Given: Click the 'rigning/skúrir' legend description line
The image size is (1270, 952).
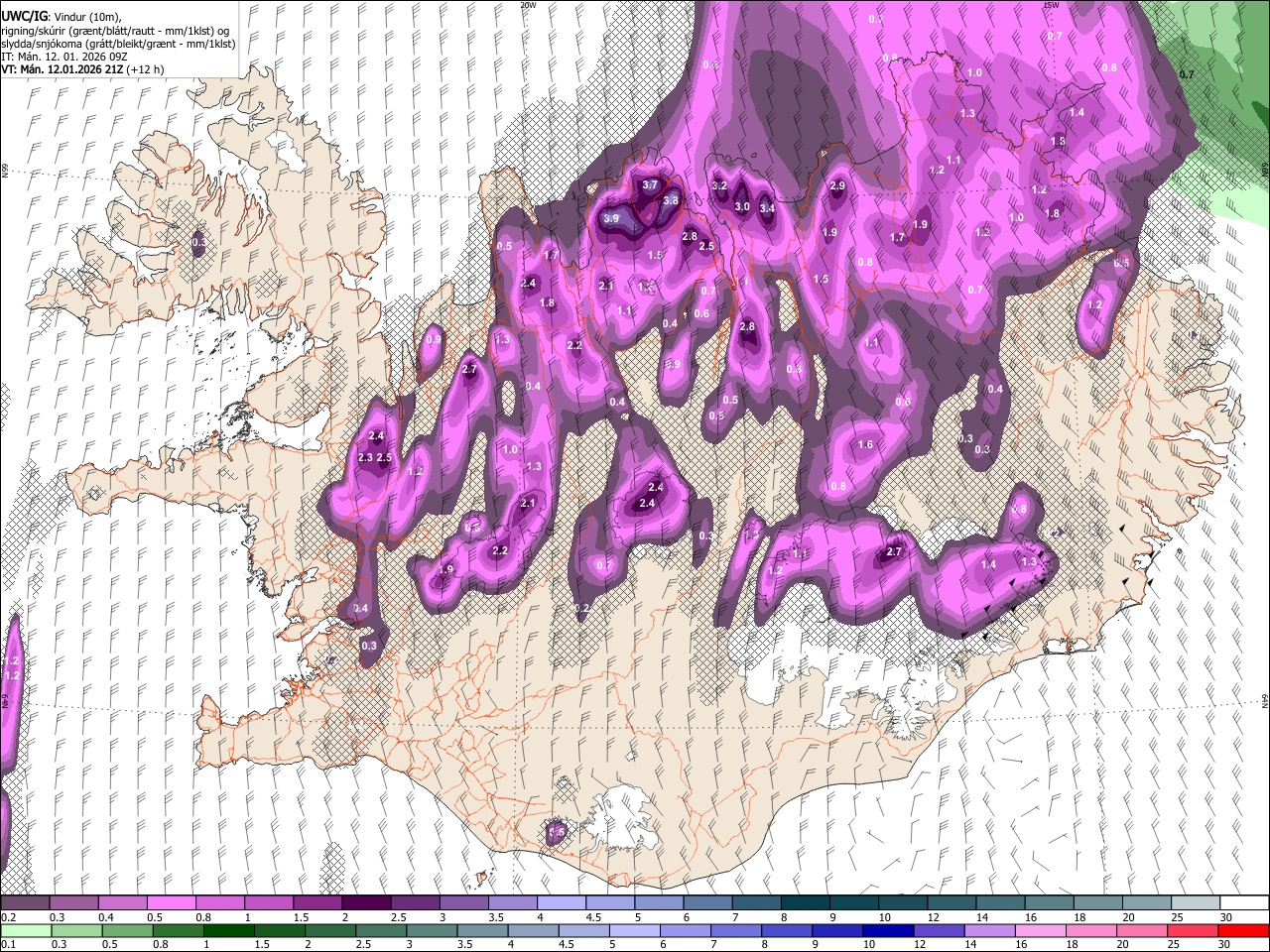Looking at the screenshot, I should click(114, 31).
